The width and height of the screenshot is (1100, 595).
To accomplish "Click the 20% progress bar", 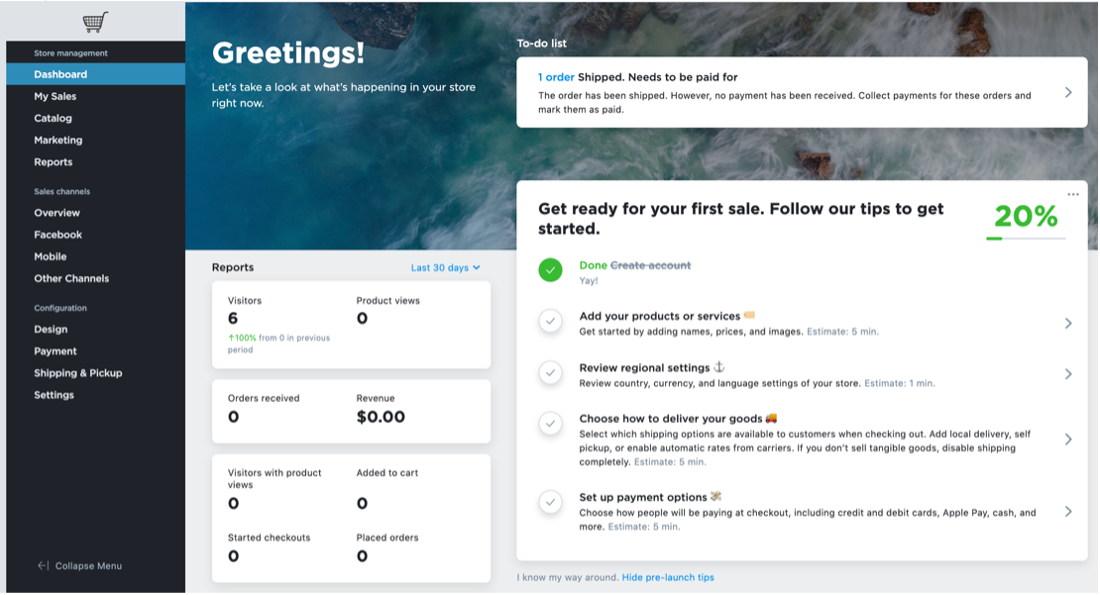I will tap(1025, 238).
